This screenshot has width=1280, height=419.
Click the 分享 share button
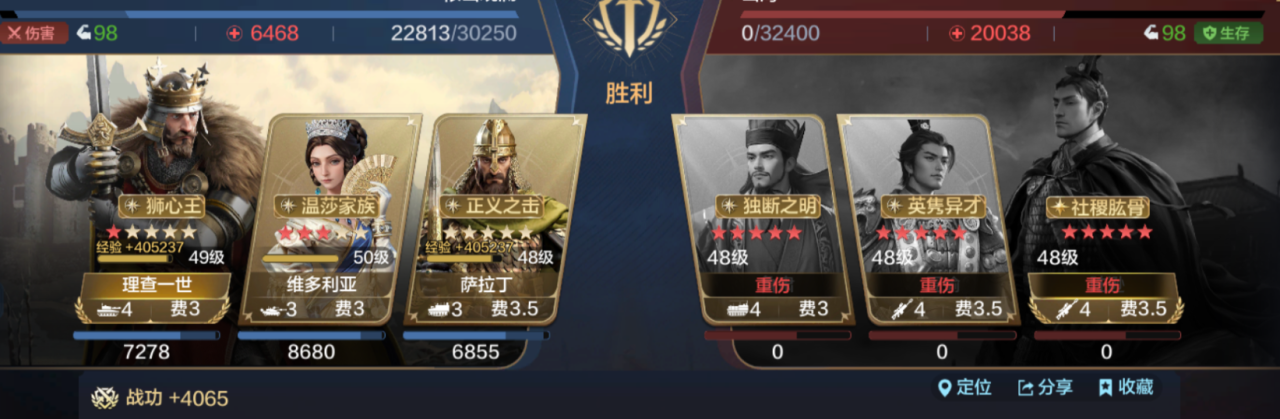(x=1045, y=388)
